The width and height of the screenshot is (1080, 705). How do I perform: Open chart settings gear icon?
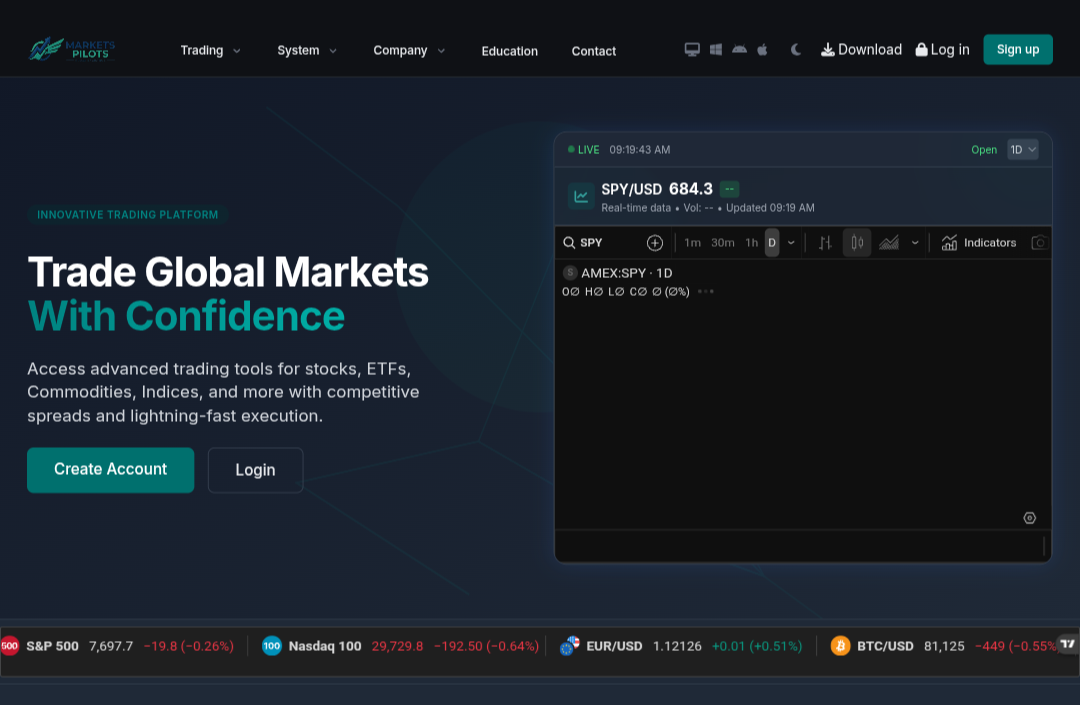(x=1030, y=518)
